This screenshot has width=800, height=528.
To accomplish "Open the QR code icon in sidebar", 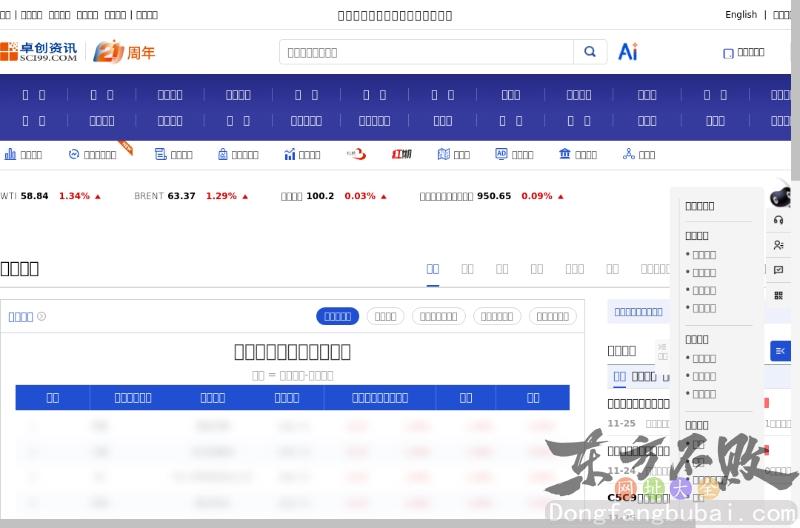I will [x=779, y=295].
